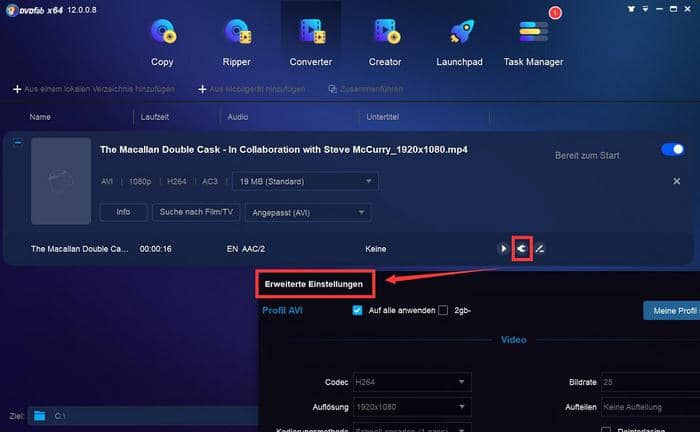This screenshot has height=432, width=700.
Task: Open the Bildrate 25 dropdown
Action: [650, 382]
